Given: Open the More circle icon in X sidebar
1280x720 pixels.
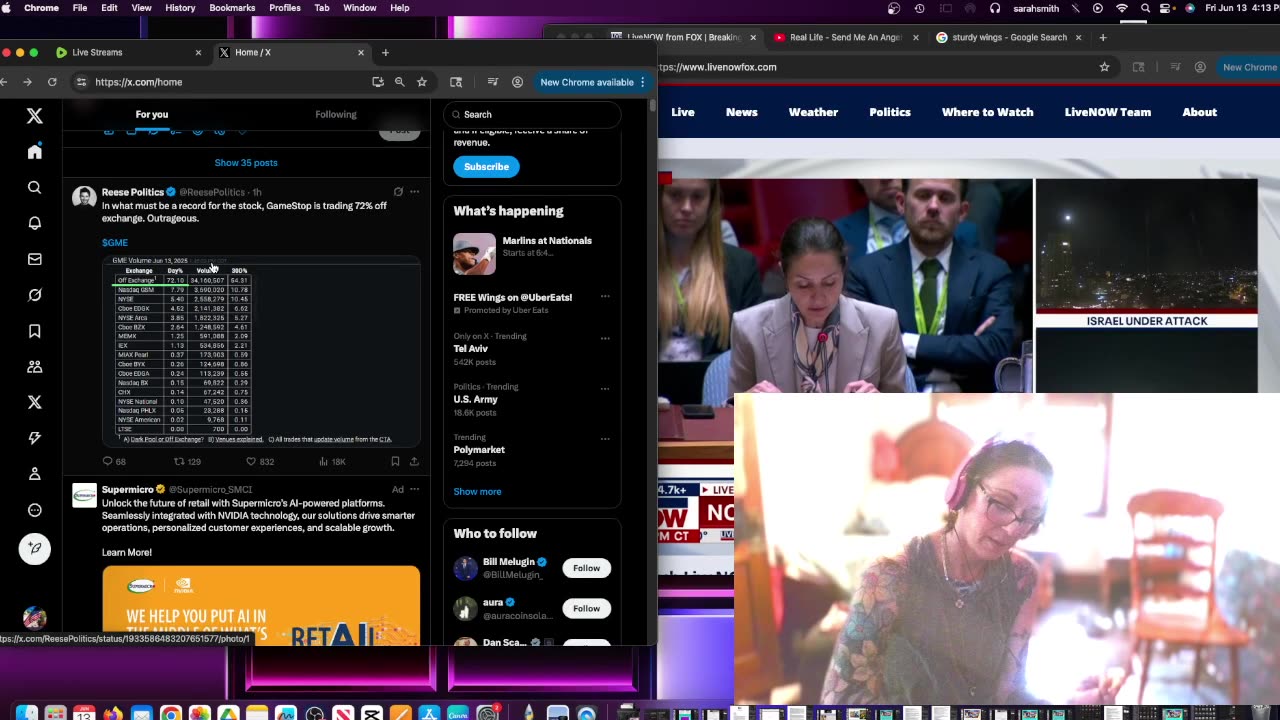Looking at the screenshot, I should click(x=34, y=510).
